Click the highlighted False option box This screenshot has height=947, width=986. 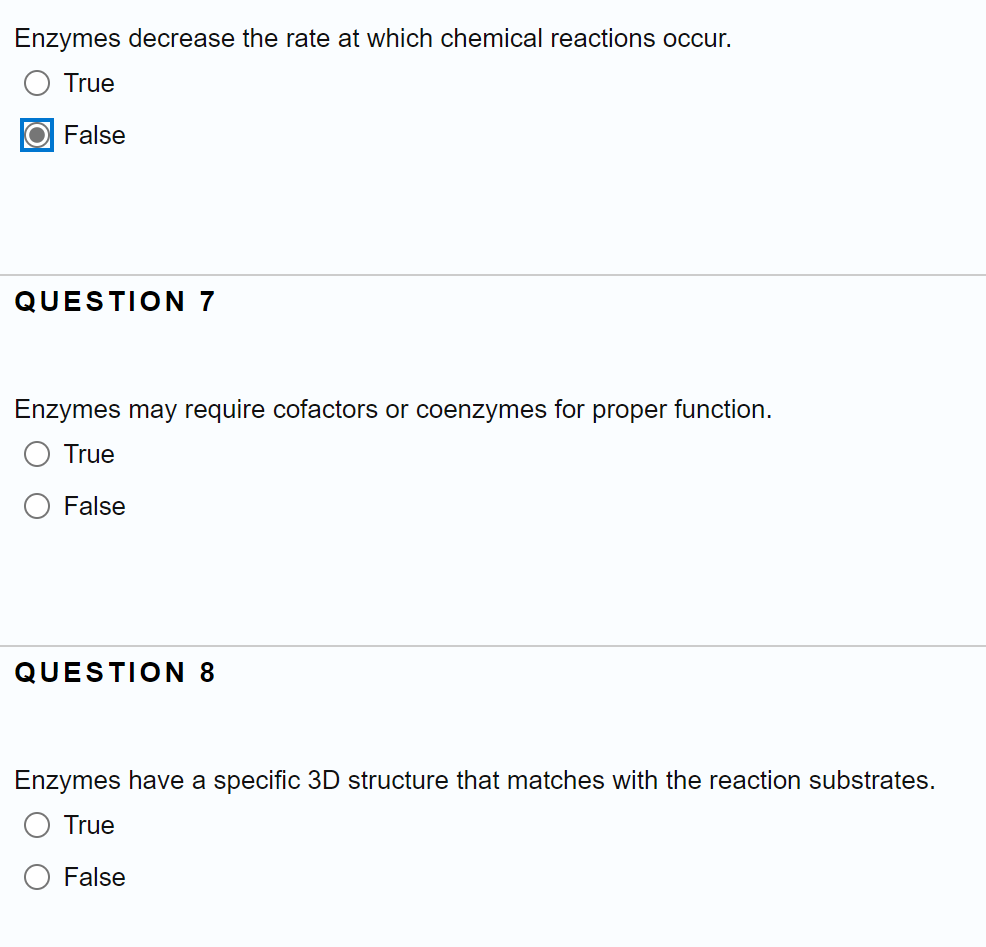pyautogui.click(x=37, y=135)
